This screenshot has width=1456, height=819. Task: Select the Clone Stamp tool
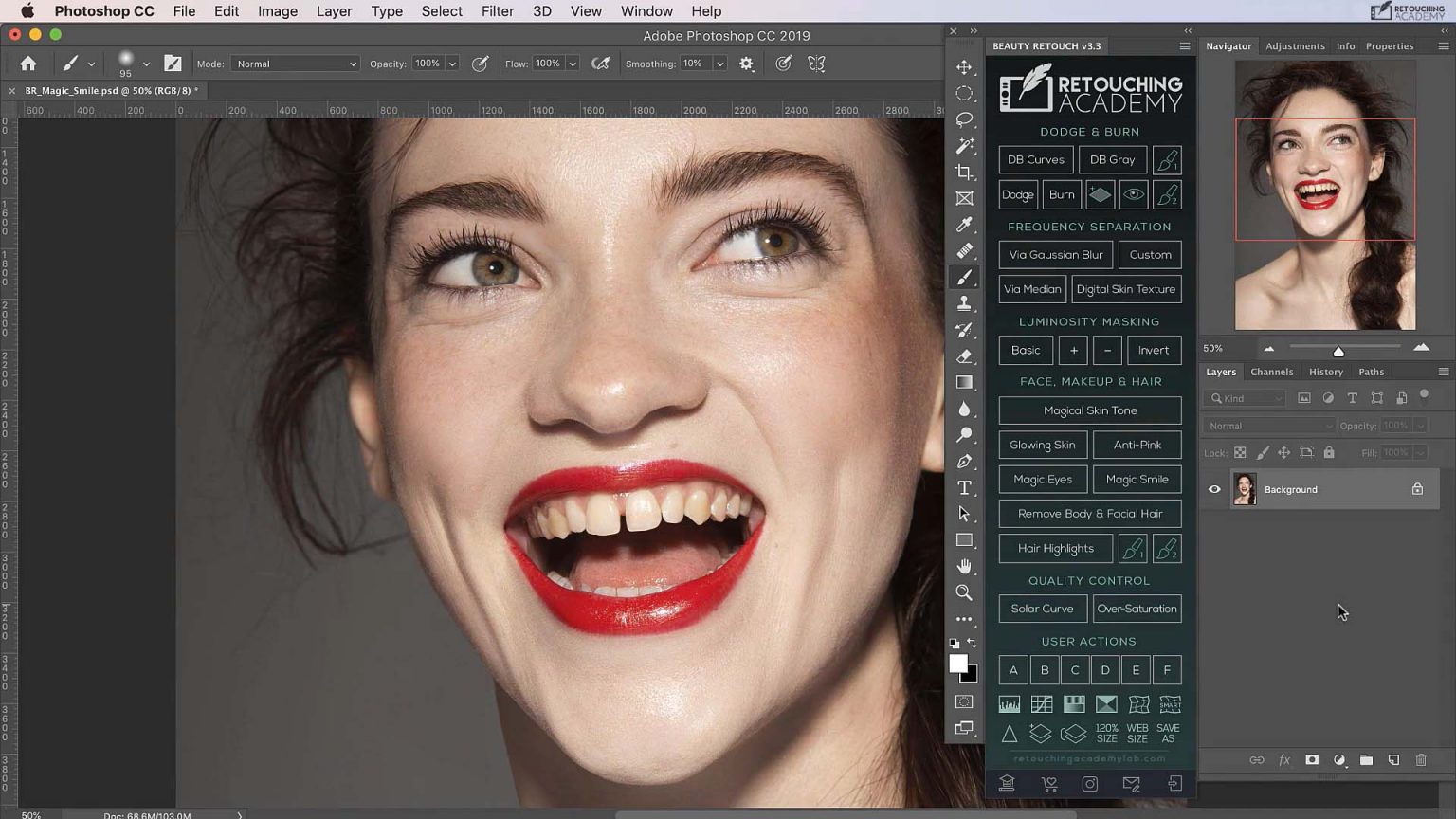964,303
